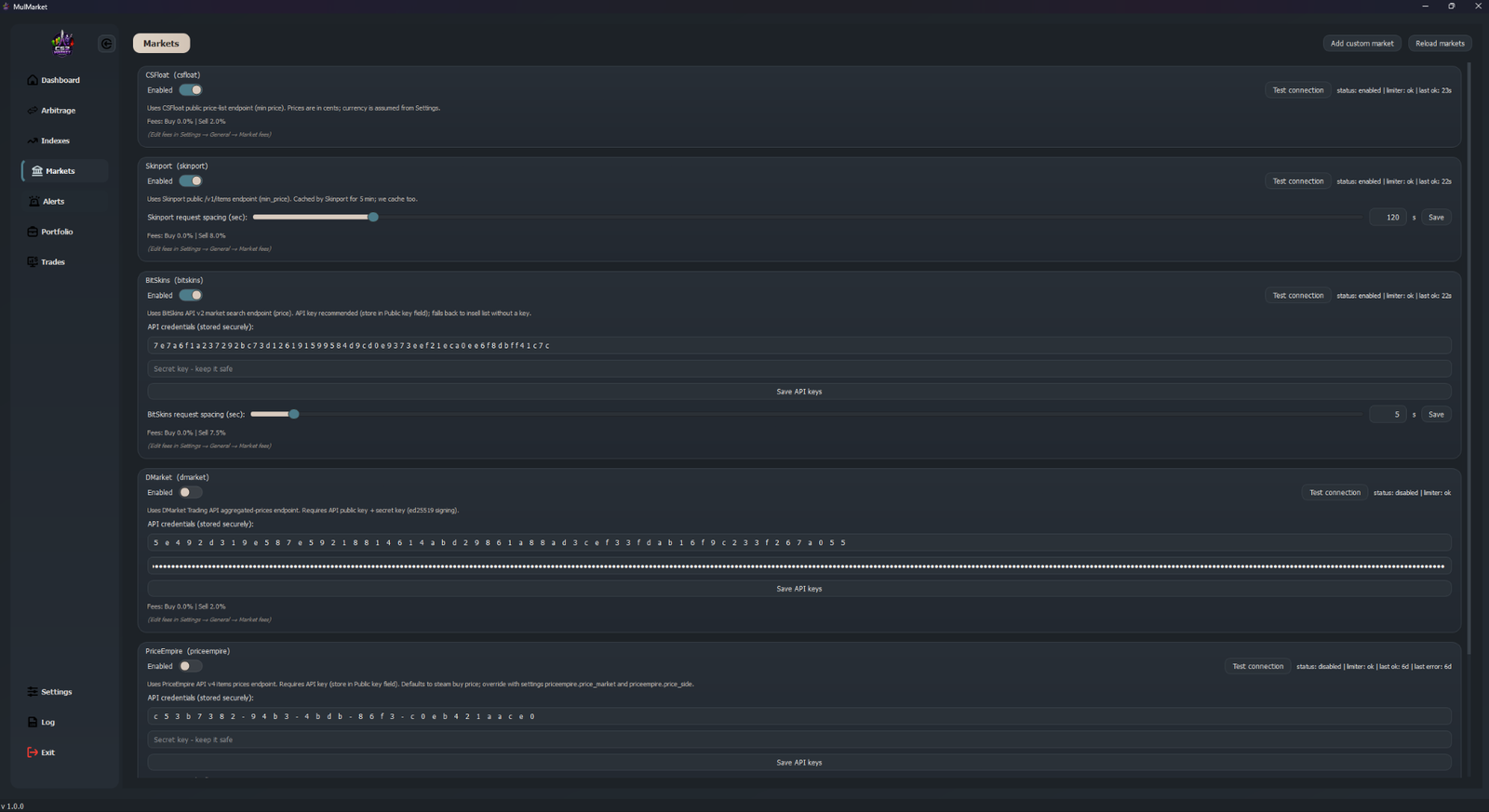The image size is (1489, 812).
Task: Click the DMarket public key field
Action: pyautogui.click(x=799, y=543)
